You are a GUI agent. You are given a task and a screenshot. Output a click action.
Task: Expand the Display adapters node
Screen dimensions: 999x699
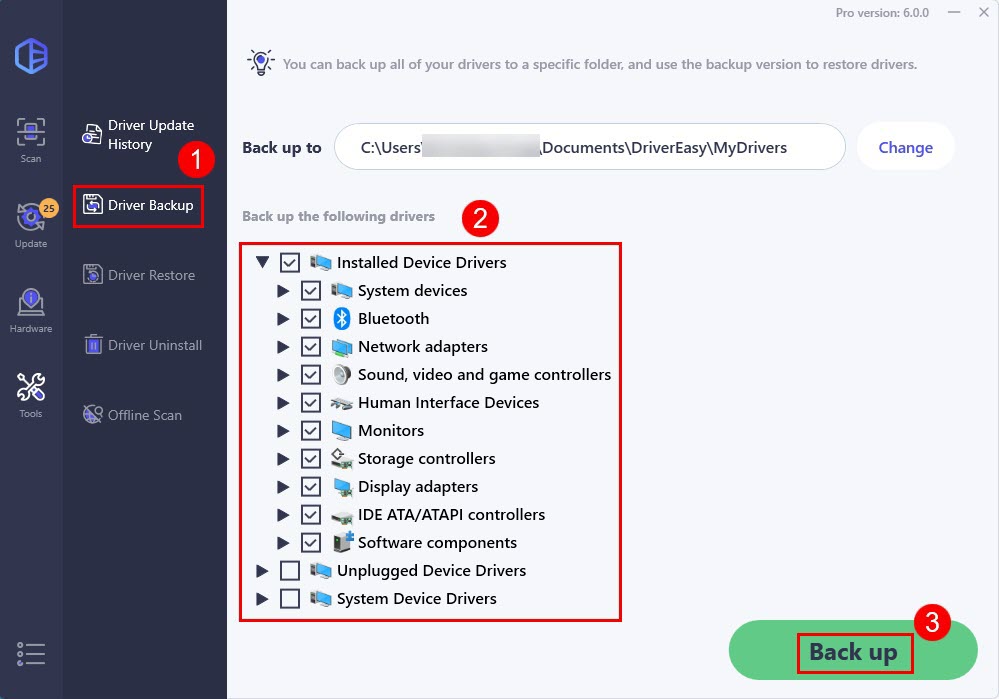[284, 486]
